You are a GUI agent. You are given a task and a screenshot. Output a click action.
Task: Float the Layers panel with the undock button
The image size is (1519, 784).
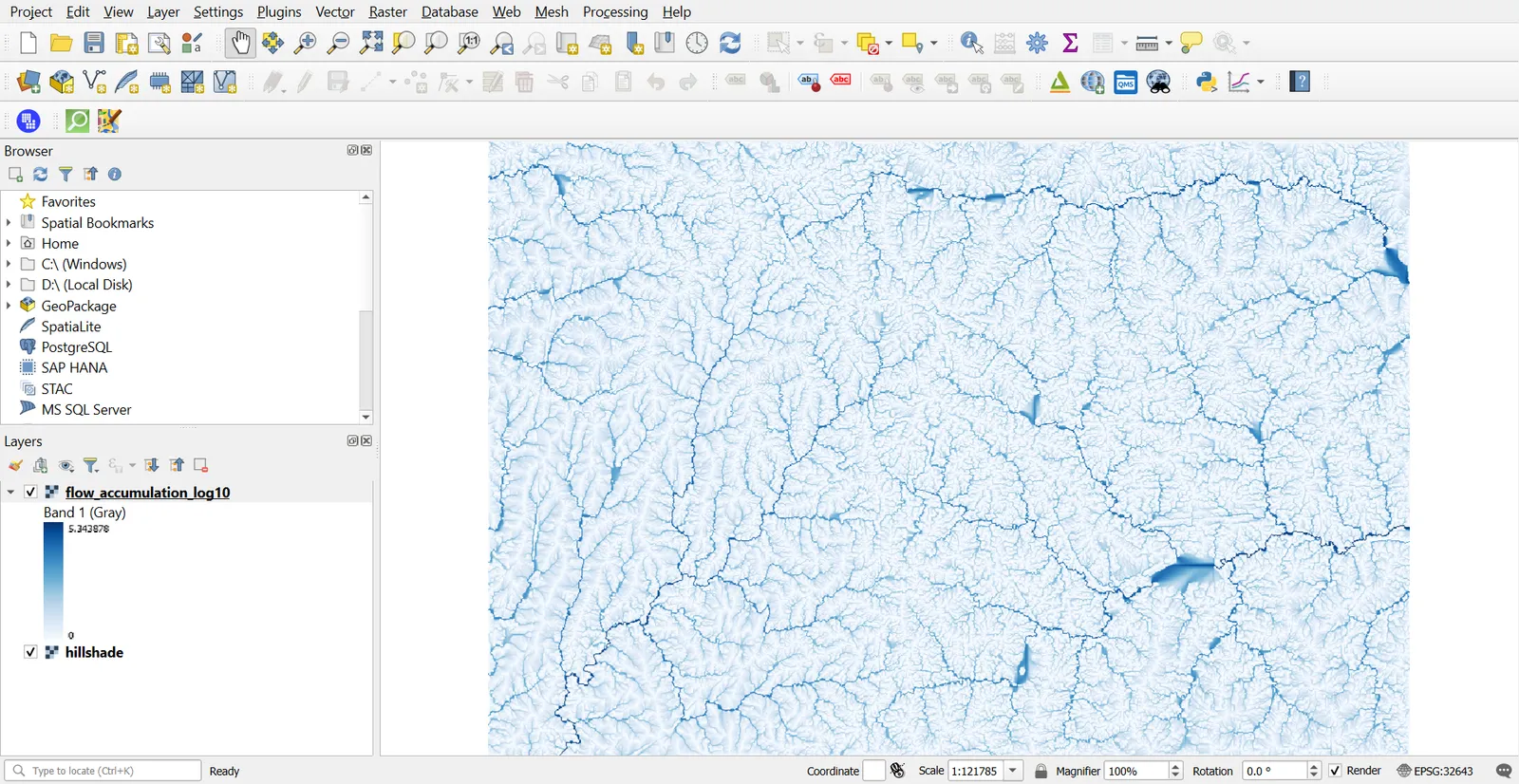[353, 440]
